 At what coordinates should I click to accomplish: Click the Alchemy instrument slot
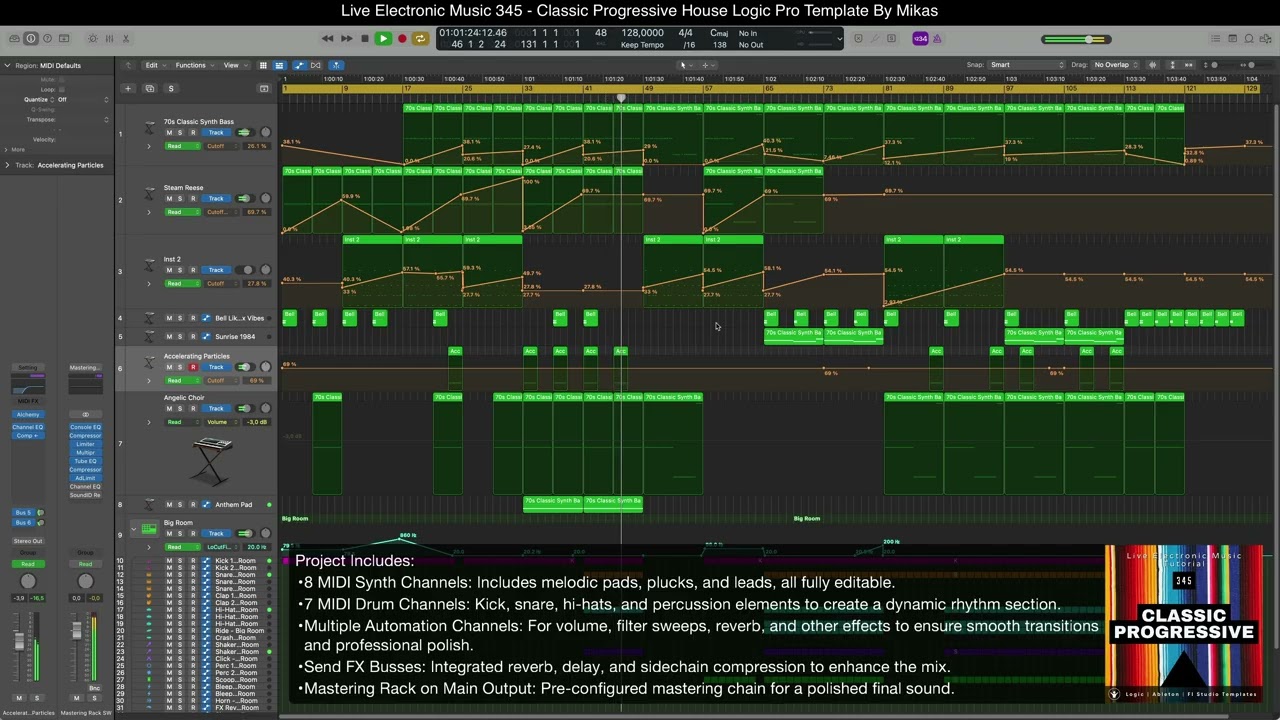(28, 415)
